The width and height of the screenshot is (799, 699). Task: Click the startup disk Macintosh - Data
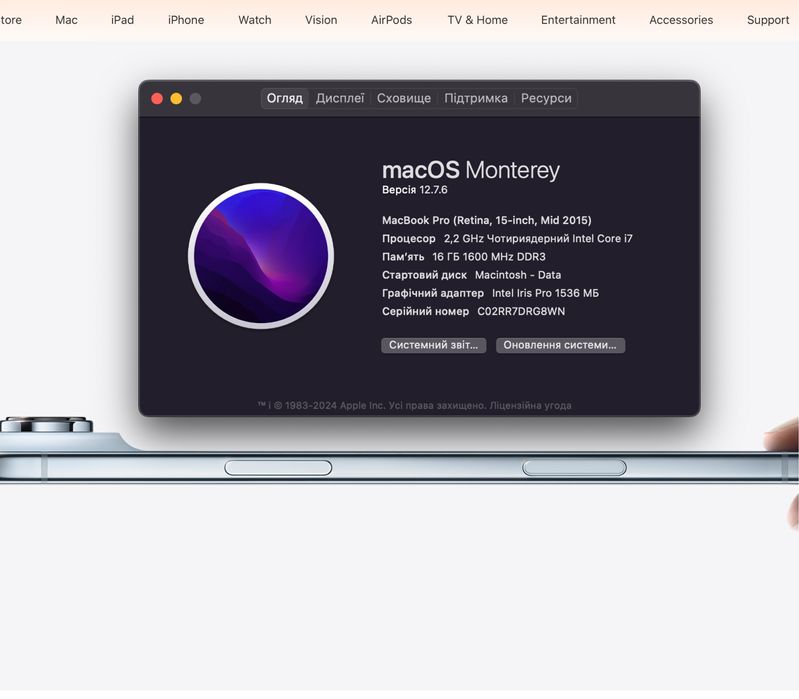[518, 275]
